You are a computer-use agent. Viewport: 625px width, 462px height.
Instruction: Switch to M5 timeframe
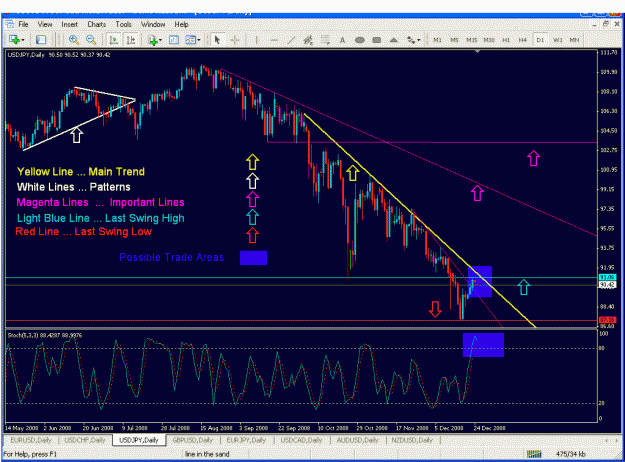454,40
